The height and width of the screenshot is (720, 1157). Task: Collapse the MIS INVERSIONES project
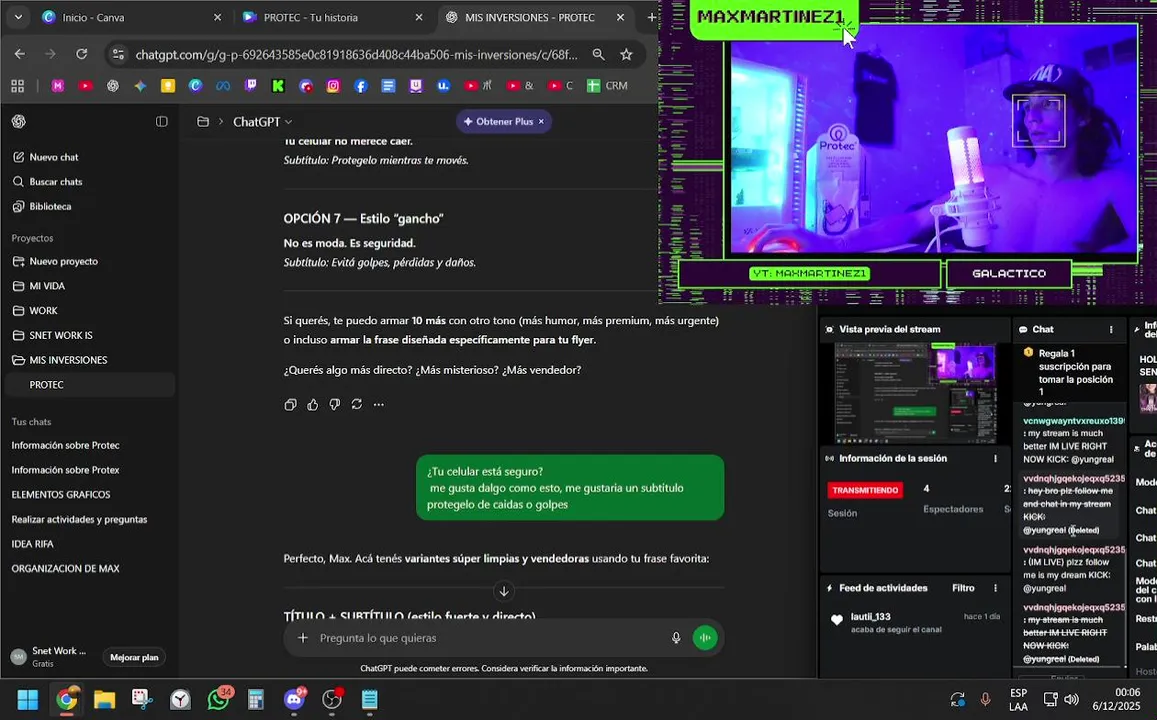(x=89, y=360)
